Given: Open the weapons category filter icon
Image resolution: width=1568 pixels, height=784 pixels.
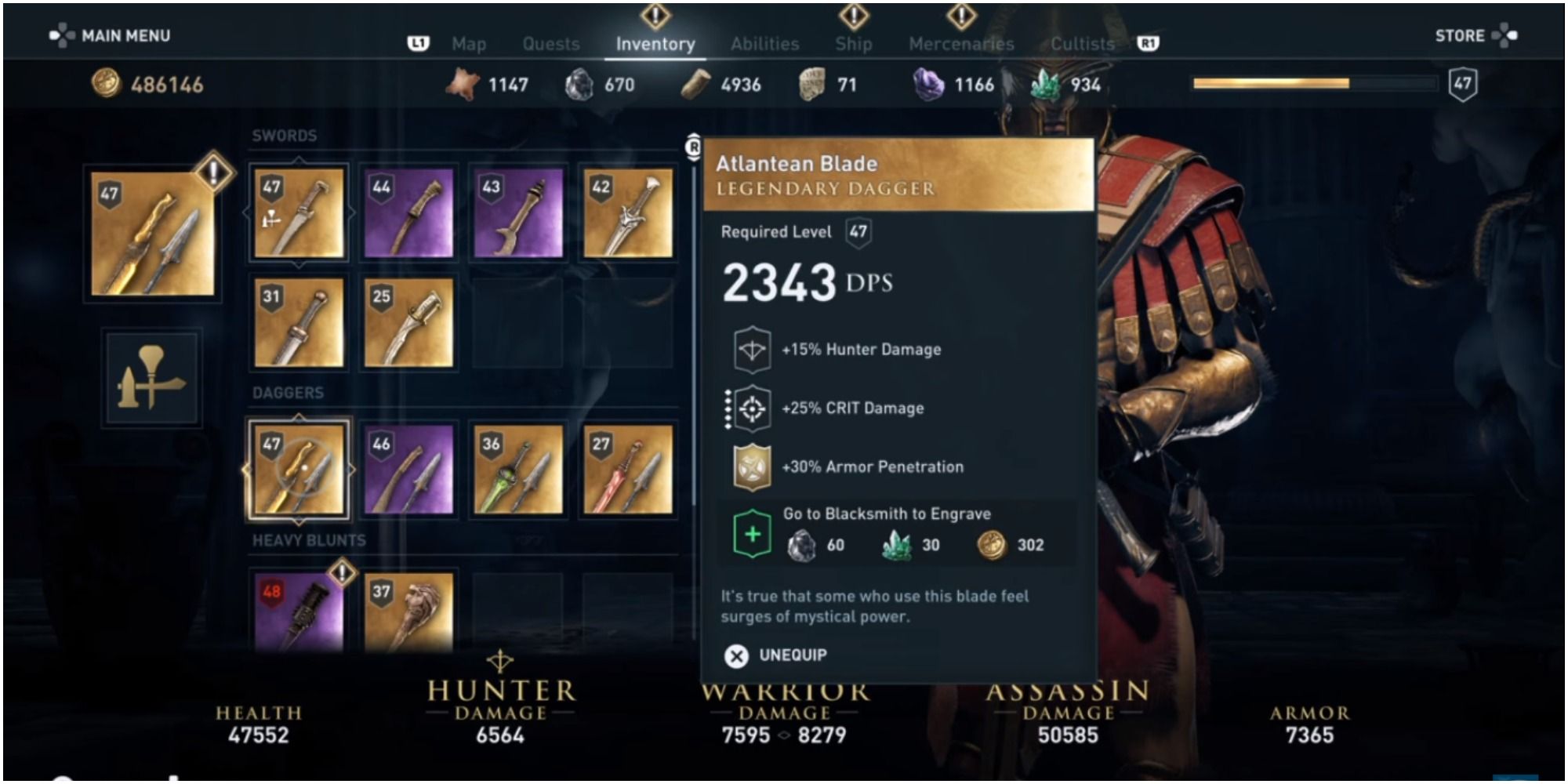Looking at the screenshot, I should click(151, 378).
